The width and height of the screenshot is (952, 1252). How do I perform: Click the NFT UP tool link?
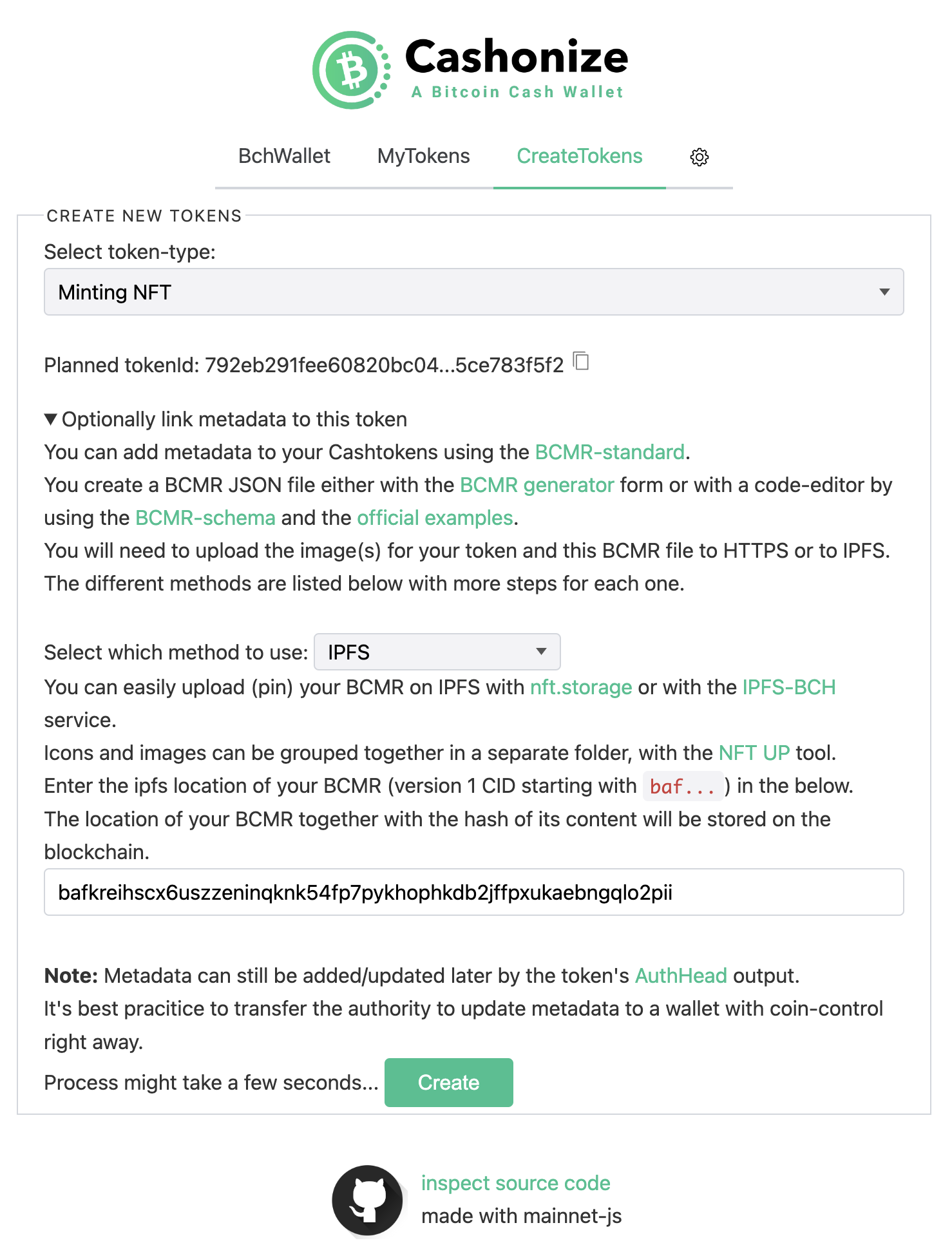point(754,753)
